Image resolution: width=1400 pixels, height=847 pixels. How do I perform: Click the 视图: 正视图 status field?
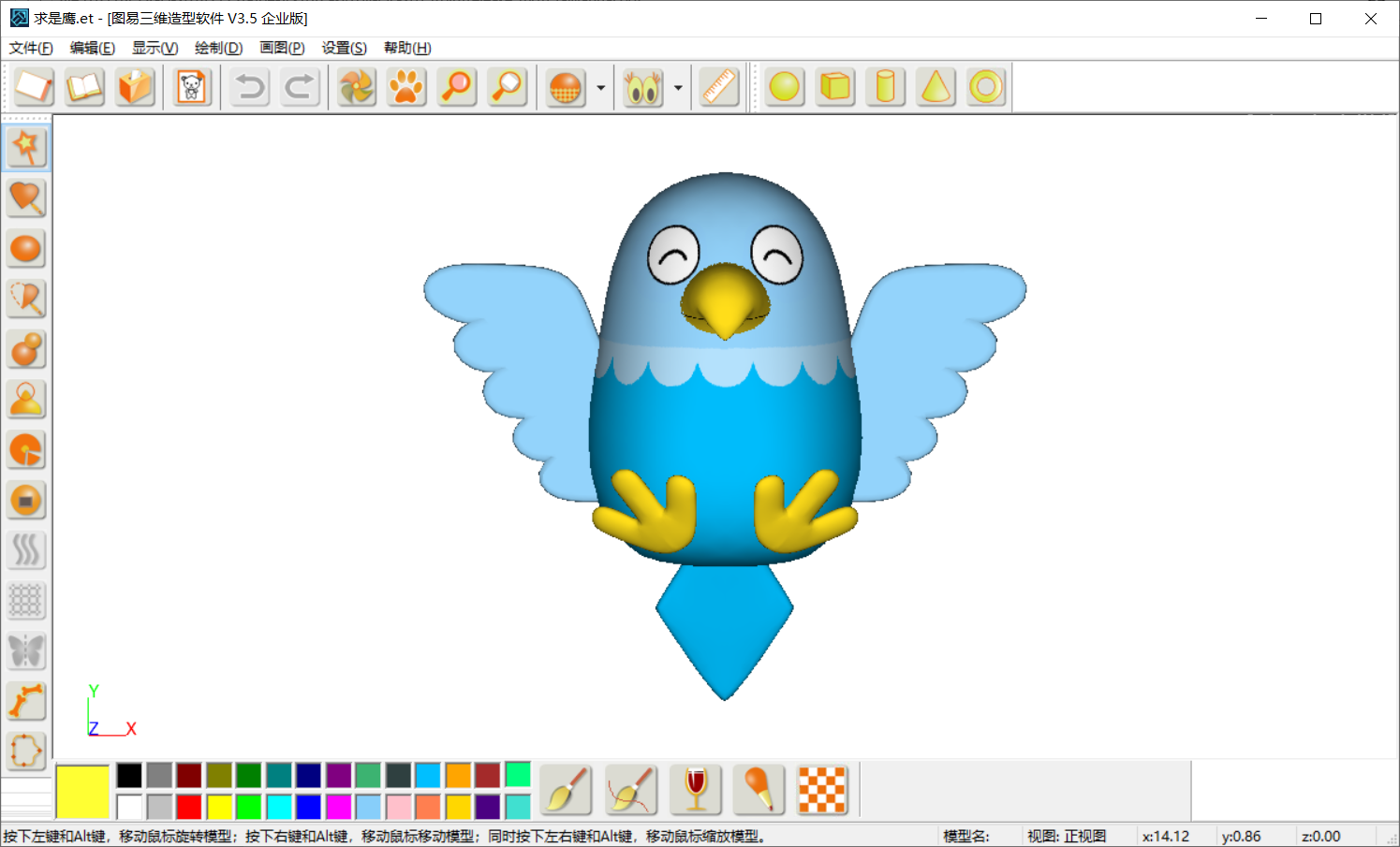pyautogui.click(x=1068, y=836)
